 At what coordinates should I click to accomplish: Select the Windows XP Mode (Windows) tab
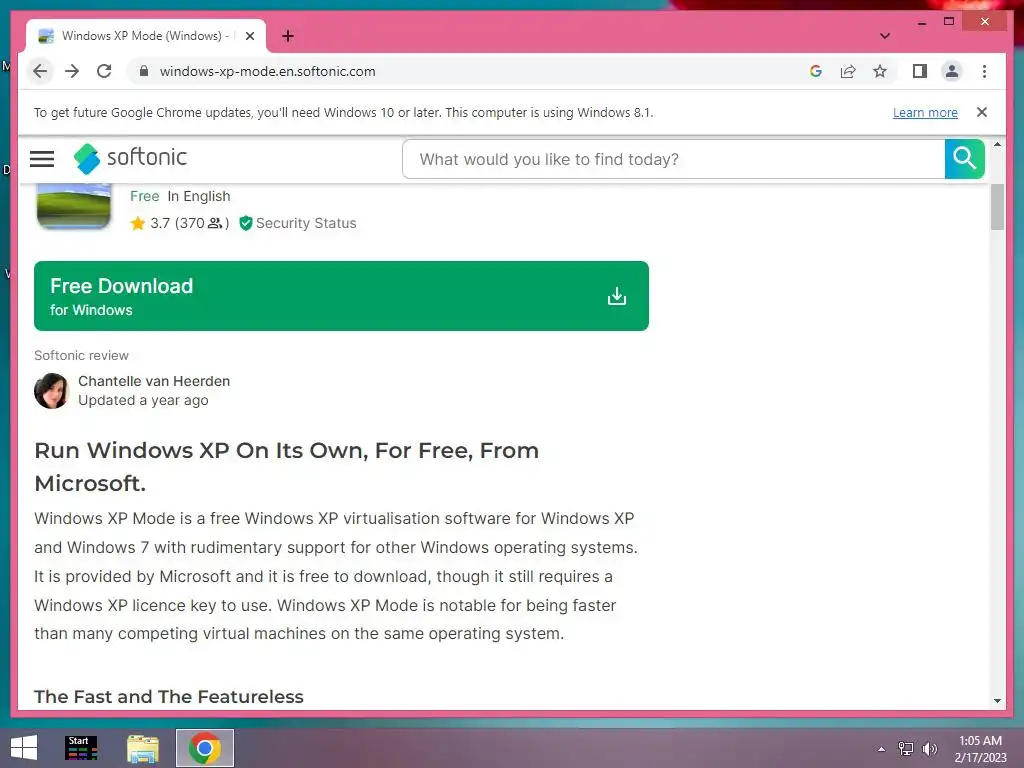(146, 36)
